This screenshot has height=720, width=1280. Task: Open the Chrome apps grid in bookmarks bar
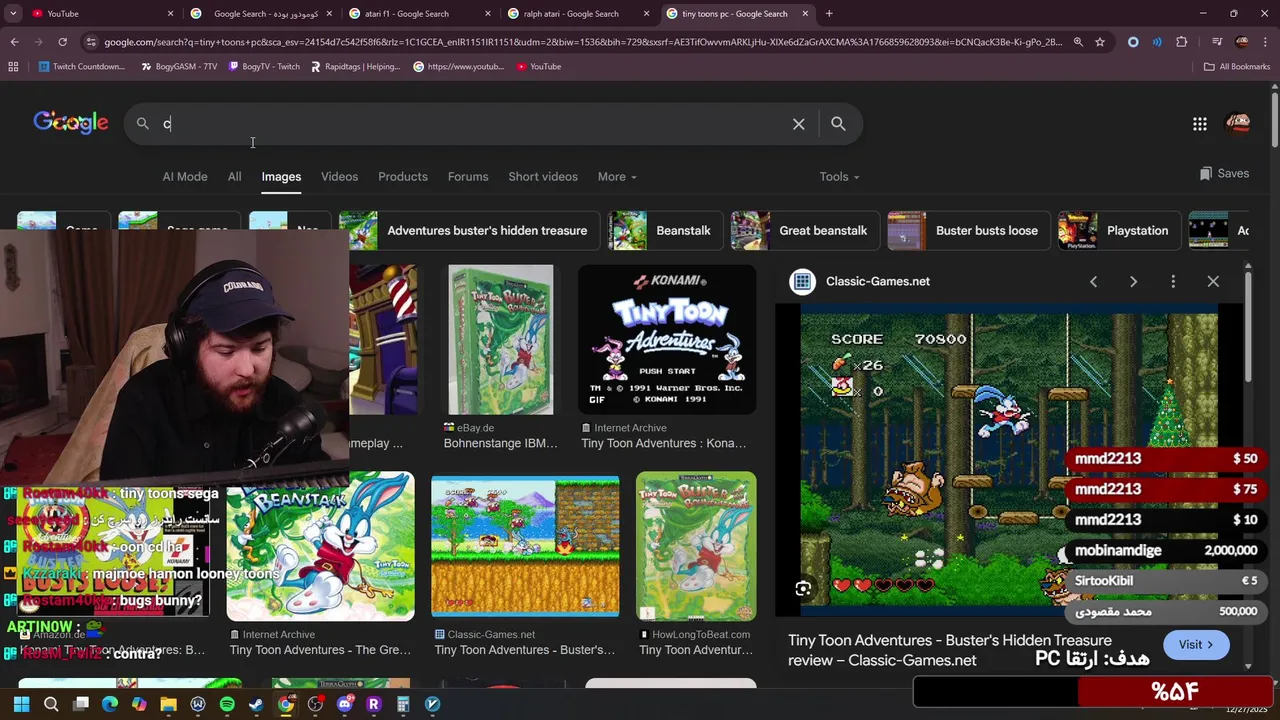tap(13, 67)
